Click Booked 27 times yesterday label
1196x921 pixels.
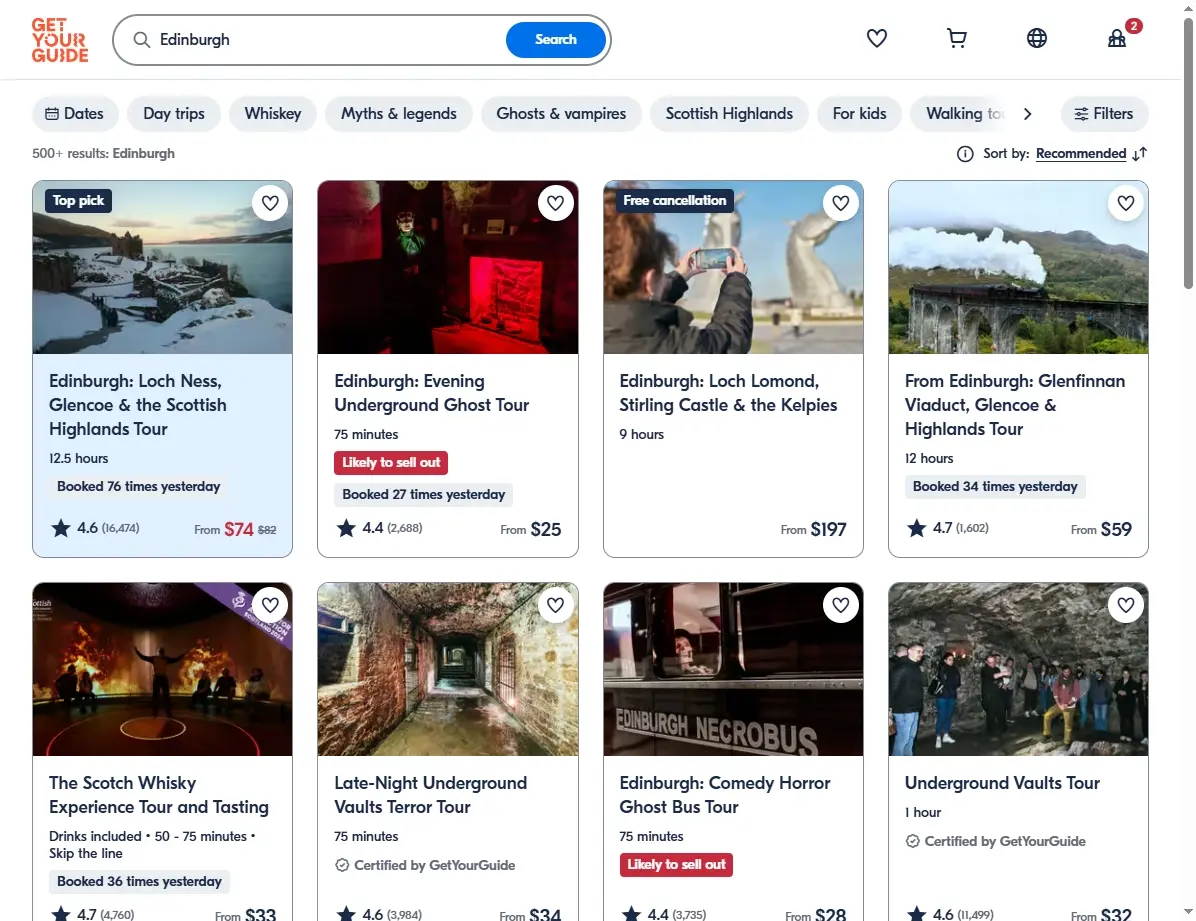423,494
